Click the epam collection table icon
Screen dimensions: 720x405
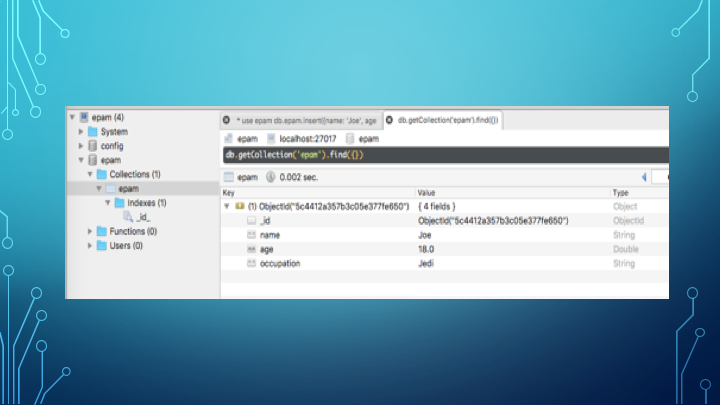pyautogui.click(x=111, y=189)
